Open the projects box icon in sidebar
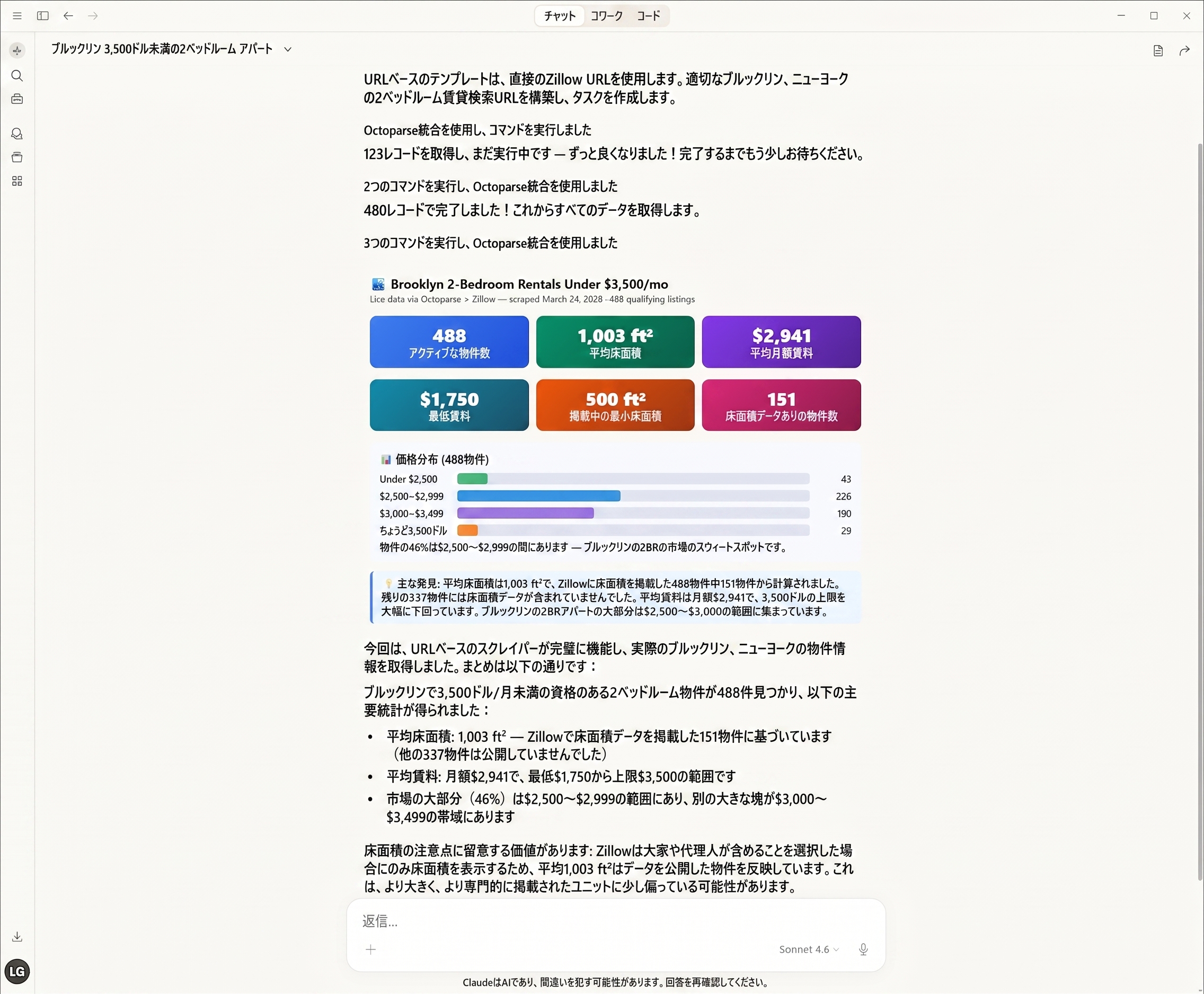The height and width of the screenshot is (994, 1204). click(17, 157)
